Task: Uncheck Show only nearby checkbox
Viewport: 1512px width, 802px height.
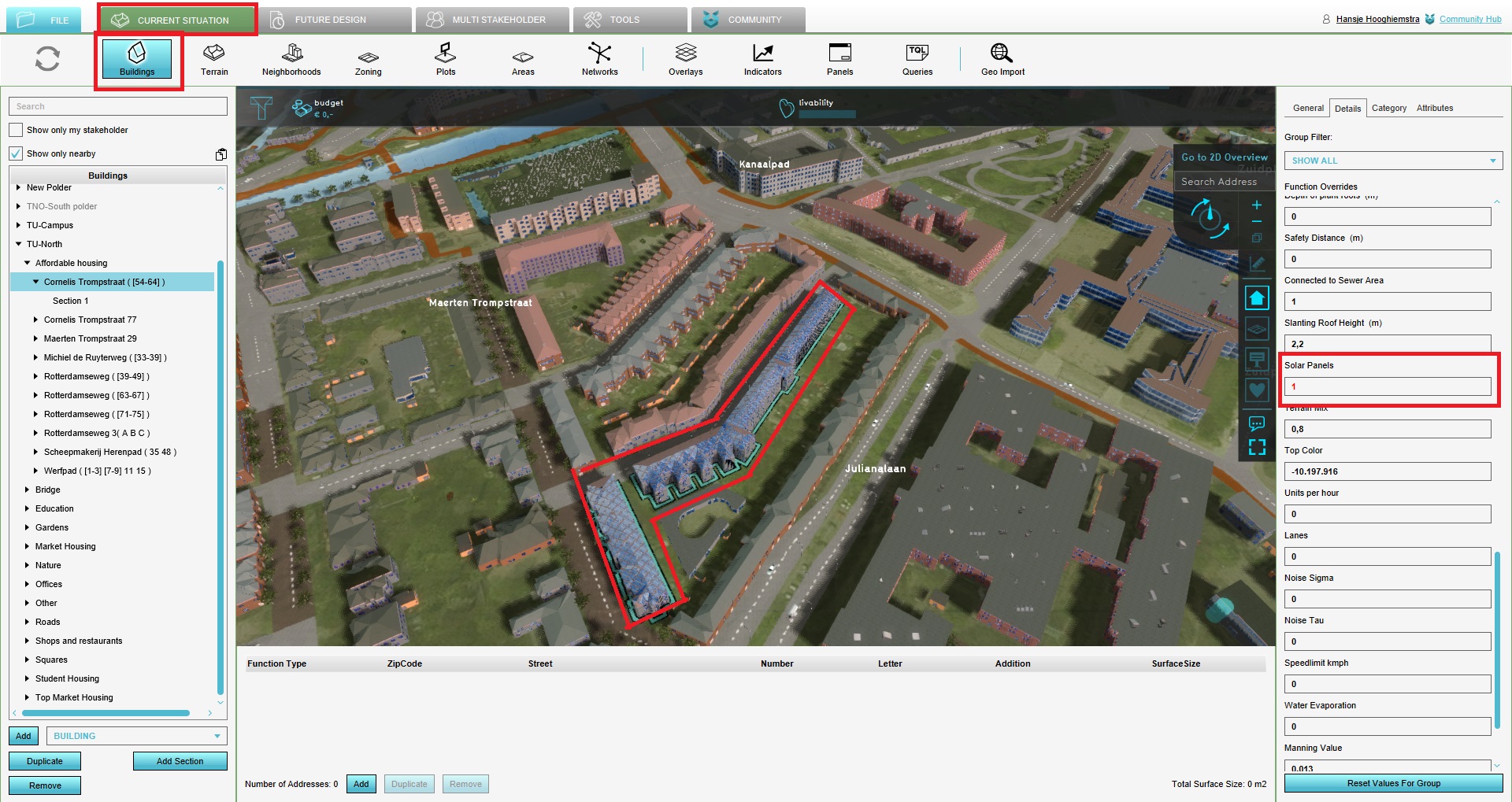Action: pos(16,153)
